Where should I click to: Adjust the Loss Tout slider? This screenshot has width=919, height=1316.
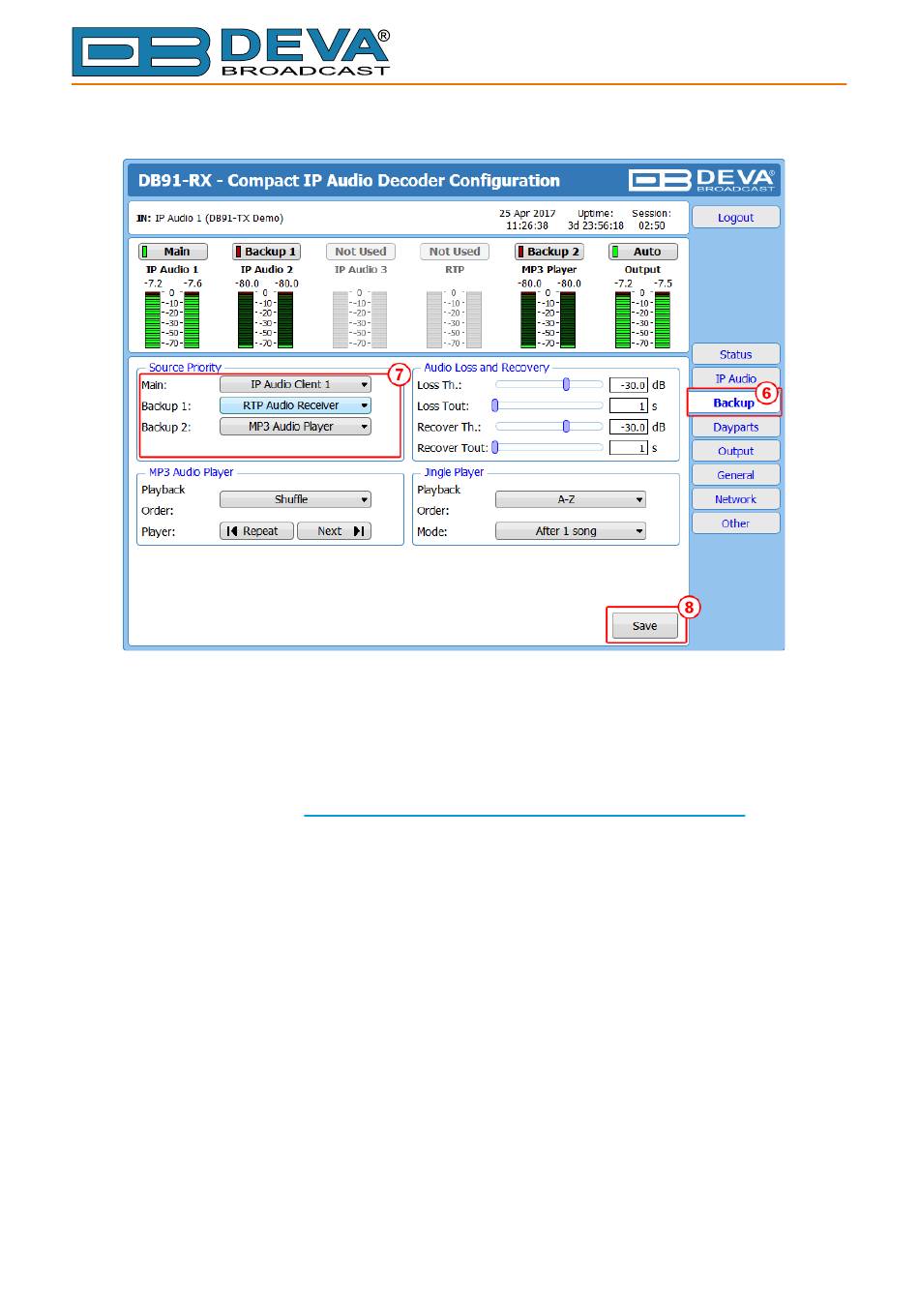pos(549,405)
